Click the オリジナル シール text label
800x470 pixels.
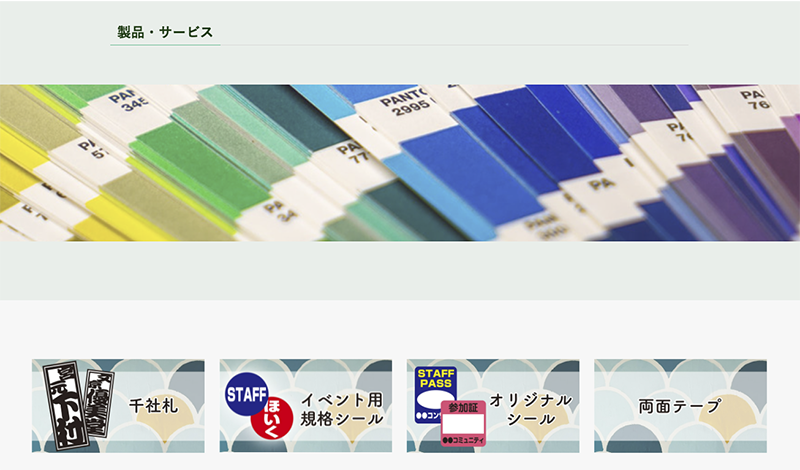click(x=531, y=409)
